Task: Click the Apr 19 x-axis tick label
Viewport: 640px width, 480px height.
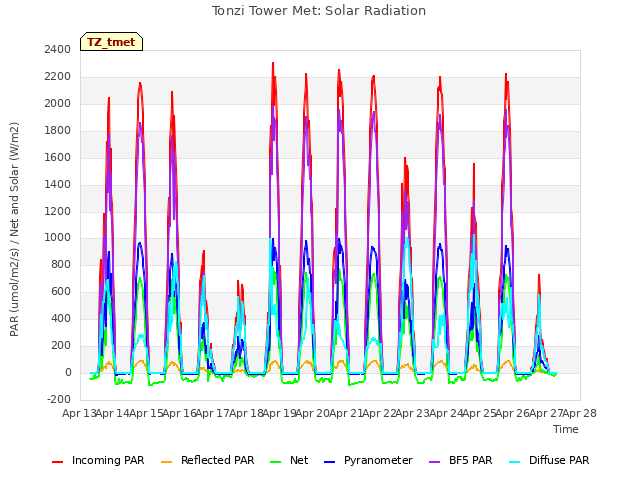Action: pos(280,413)
